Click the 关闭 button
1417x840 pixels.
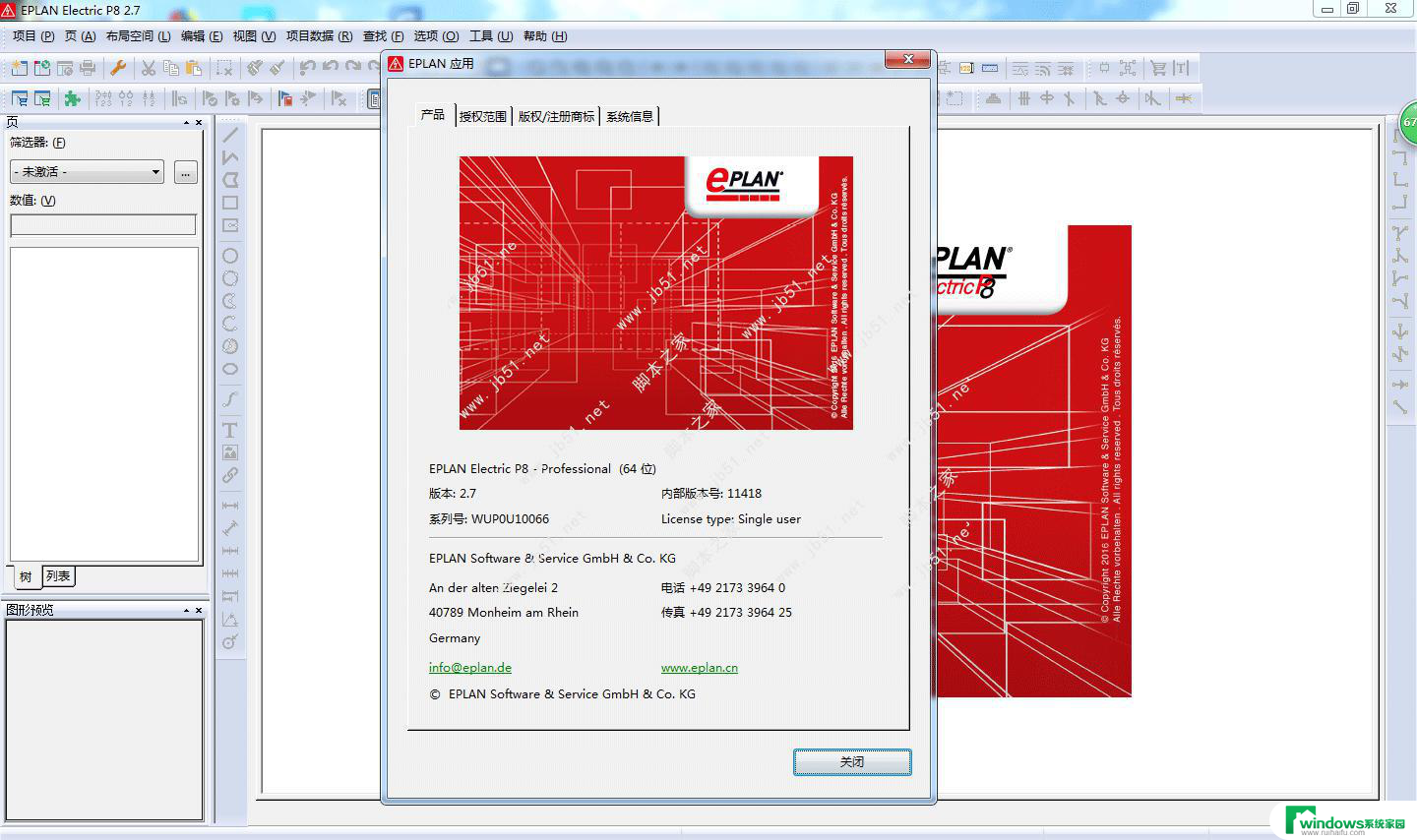pos(852,762)
